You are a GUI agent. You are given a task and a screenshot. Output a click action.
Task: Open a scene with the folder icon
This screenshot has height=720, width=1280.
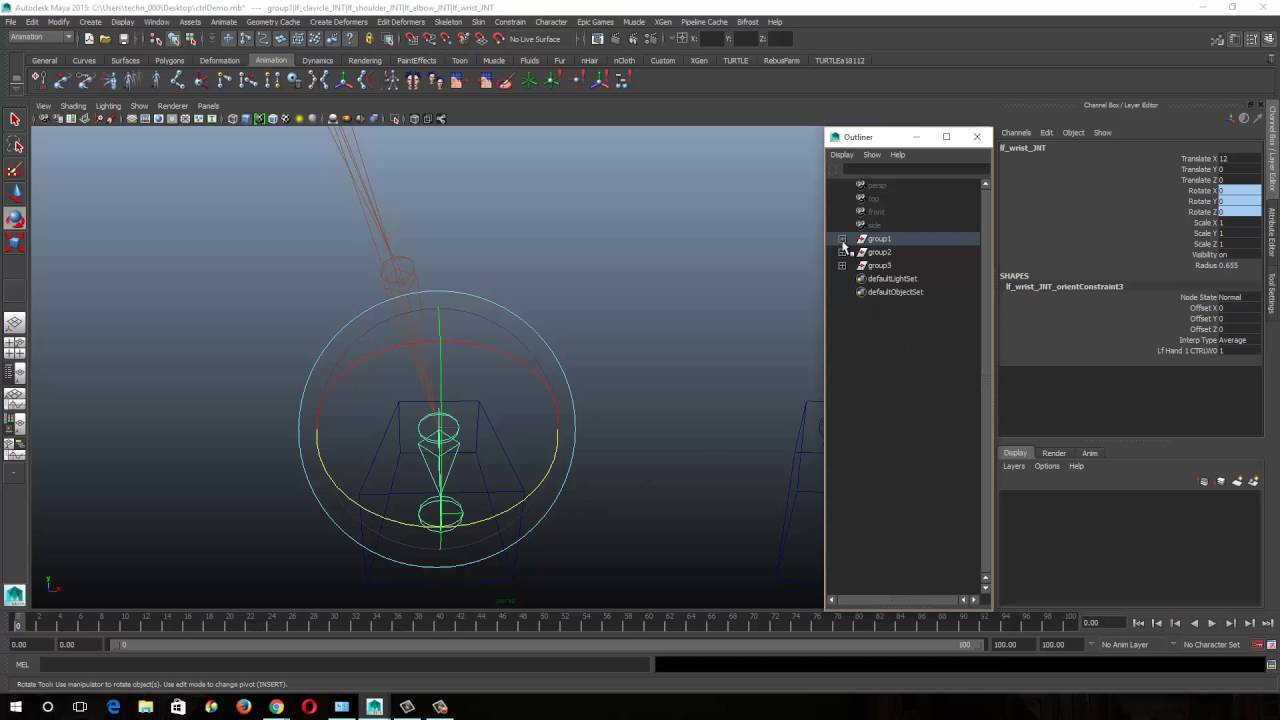click(105, 39)
